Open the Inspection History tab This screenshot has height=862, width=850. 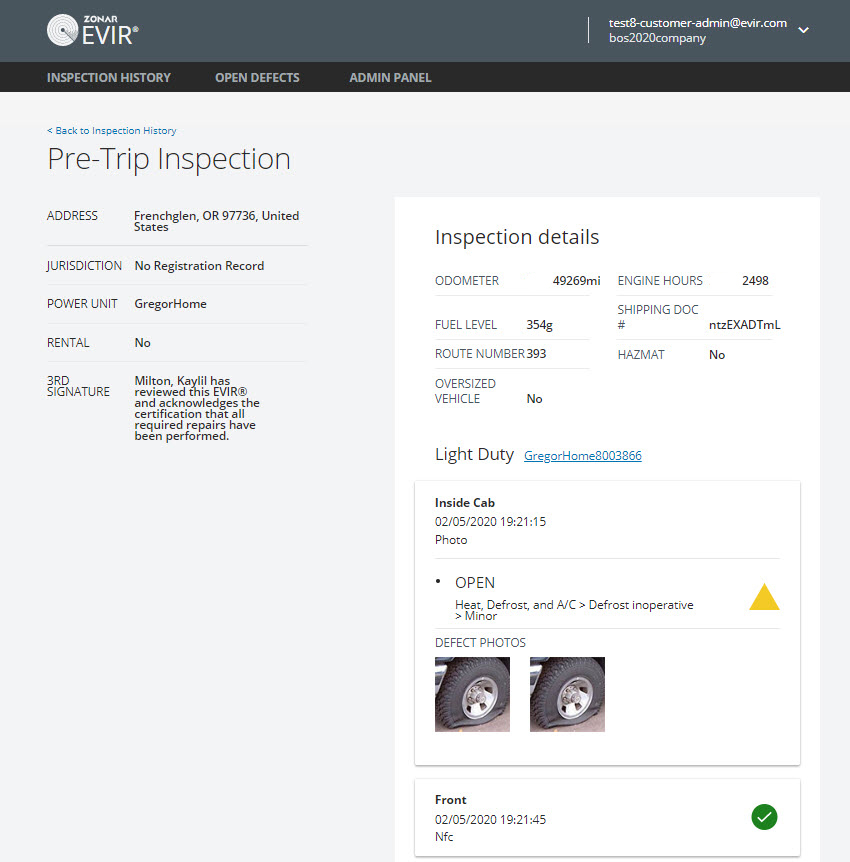[109, 78]
